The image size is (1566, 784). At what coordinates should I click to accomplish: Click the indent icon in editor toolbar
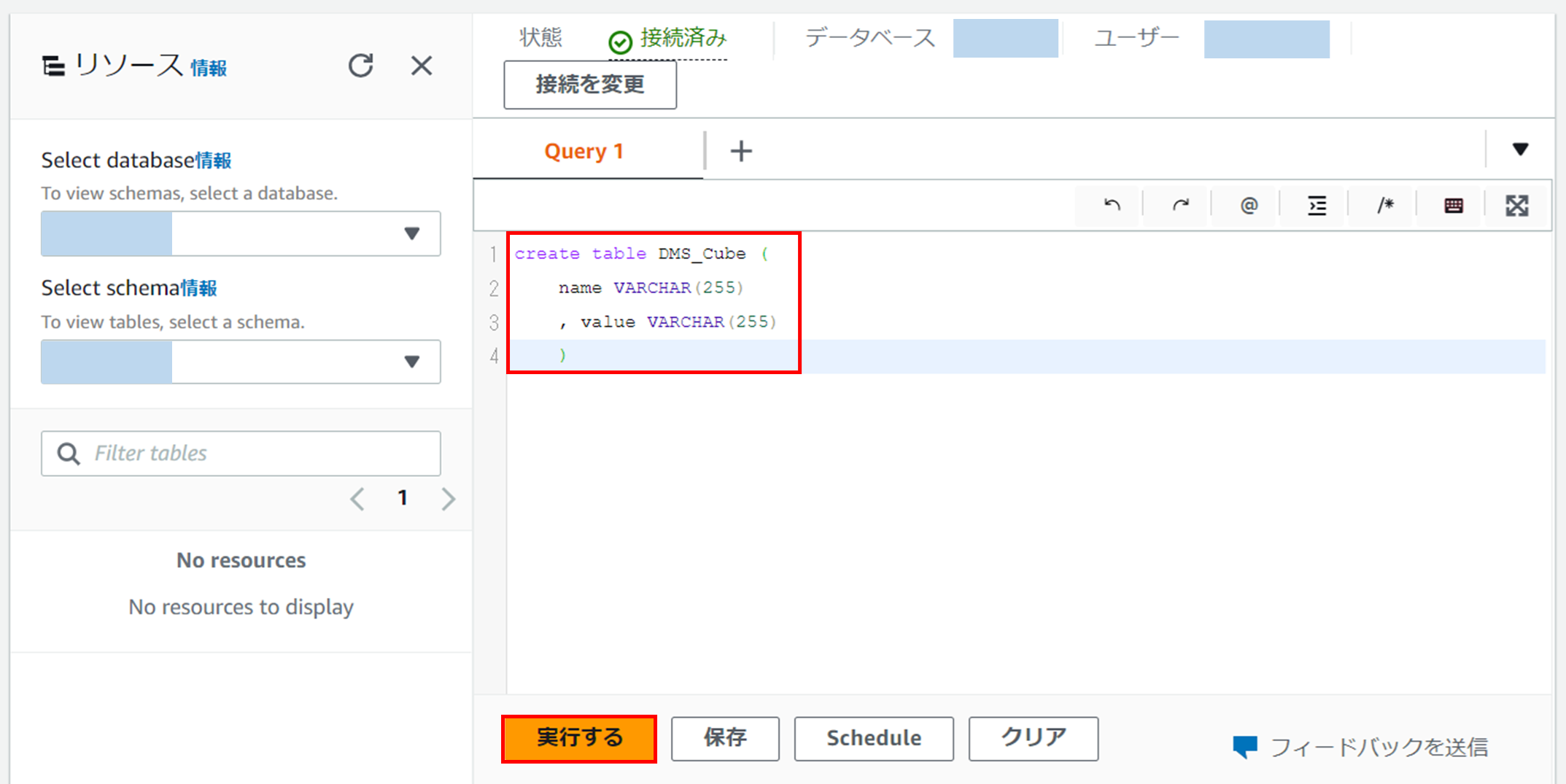[x=1317, y=206]
